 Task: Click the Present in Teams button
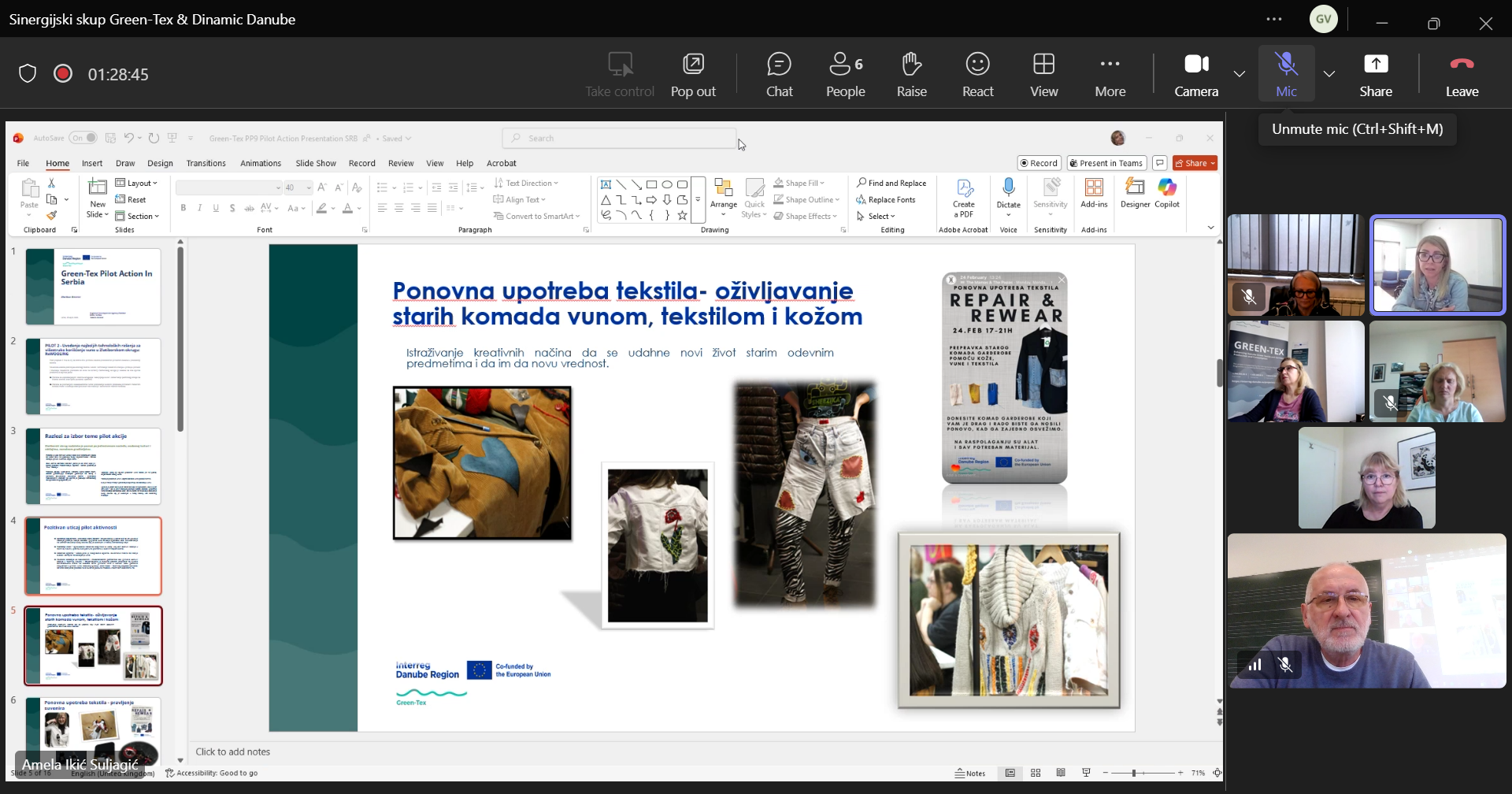click(x=1106, y=163)
